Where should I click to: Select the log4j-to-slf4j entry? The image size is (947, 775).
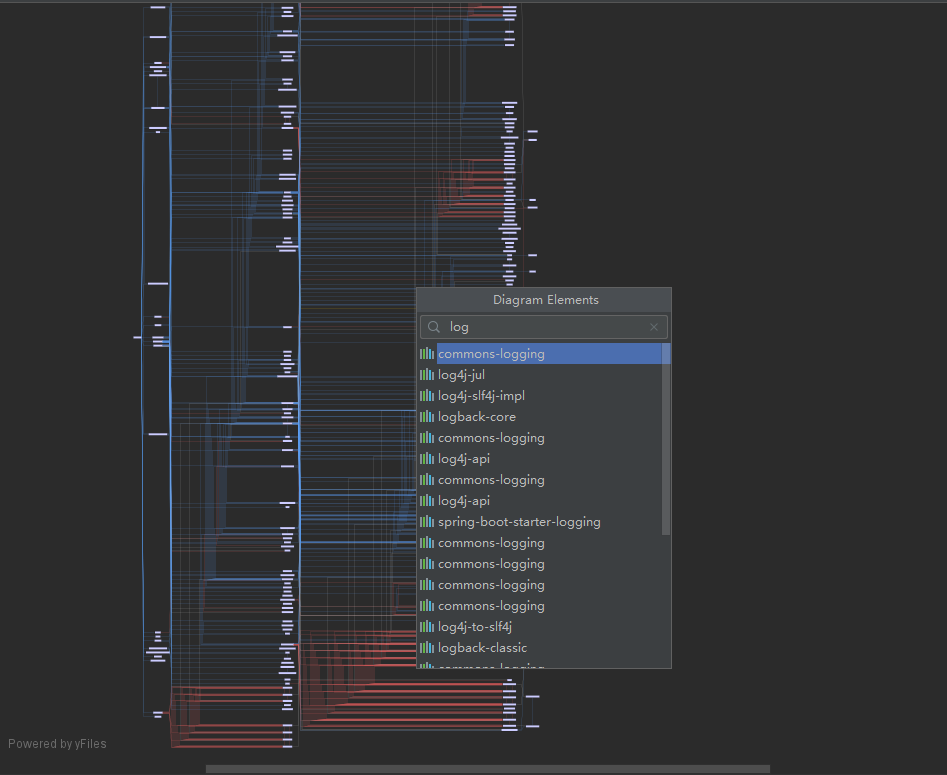click(540, 627)
